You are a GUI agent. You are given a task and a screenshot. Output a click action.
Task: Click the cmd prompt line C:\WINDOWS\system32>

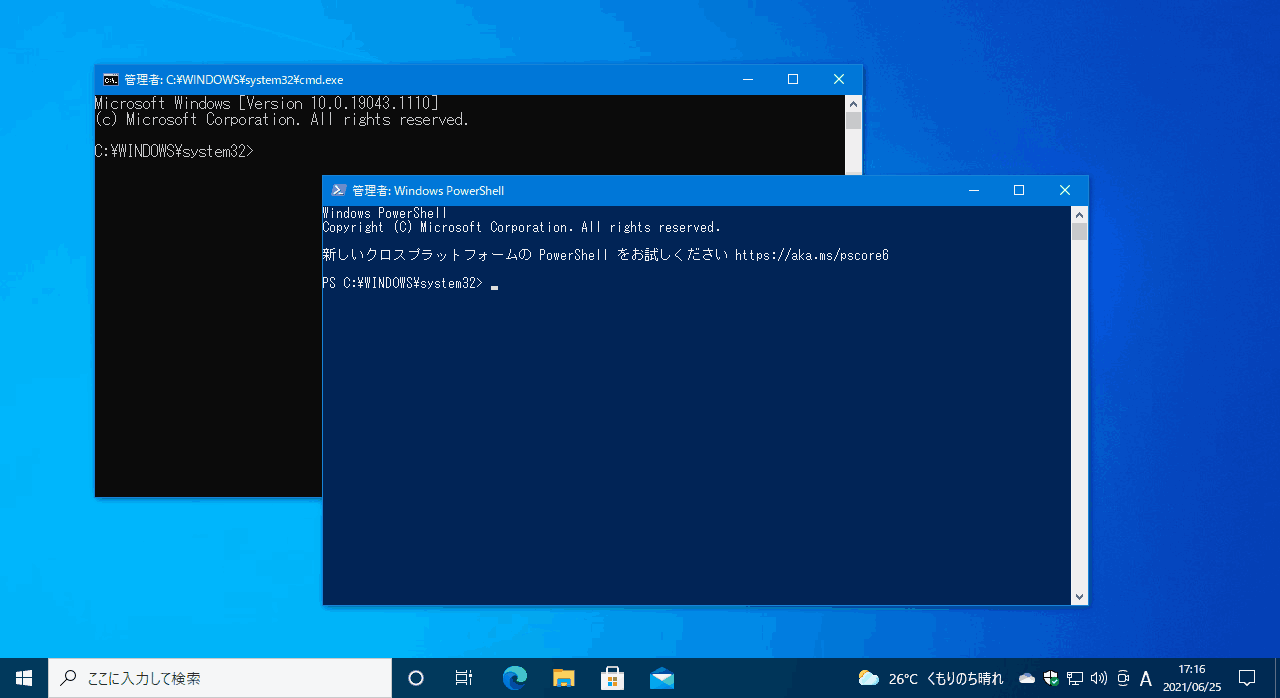(x=174, y=151)
